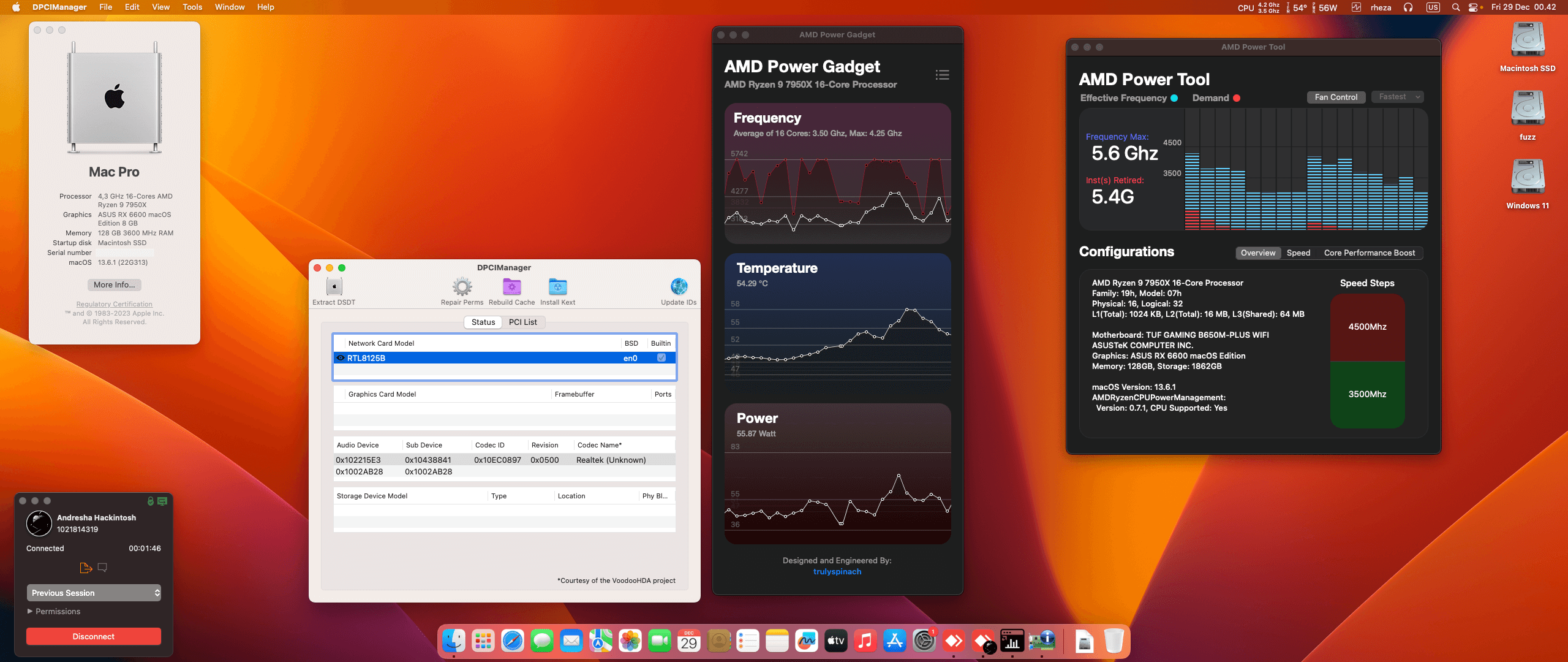Viewport: 1568px width, 662px height.
Task: Open the Macintosh SSD desktop drive
Action: pyautogui.click(x=1527, y=42)
